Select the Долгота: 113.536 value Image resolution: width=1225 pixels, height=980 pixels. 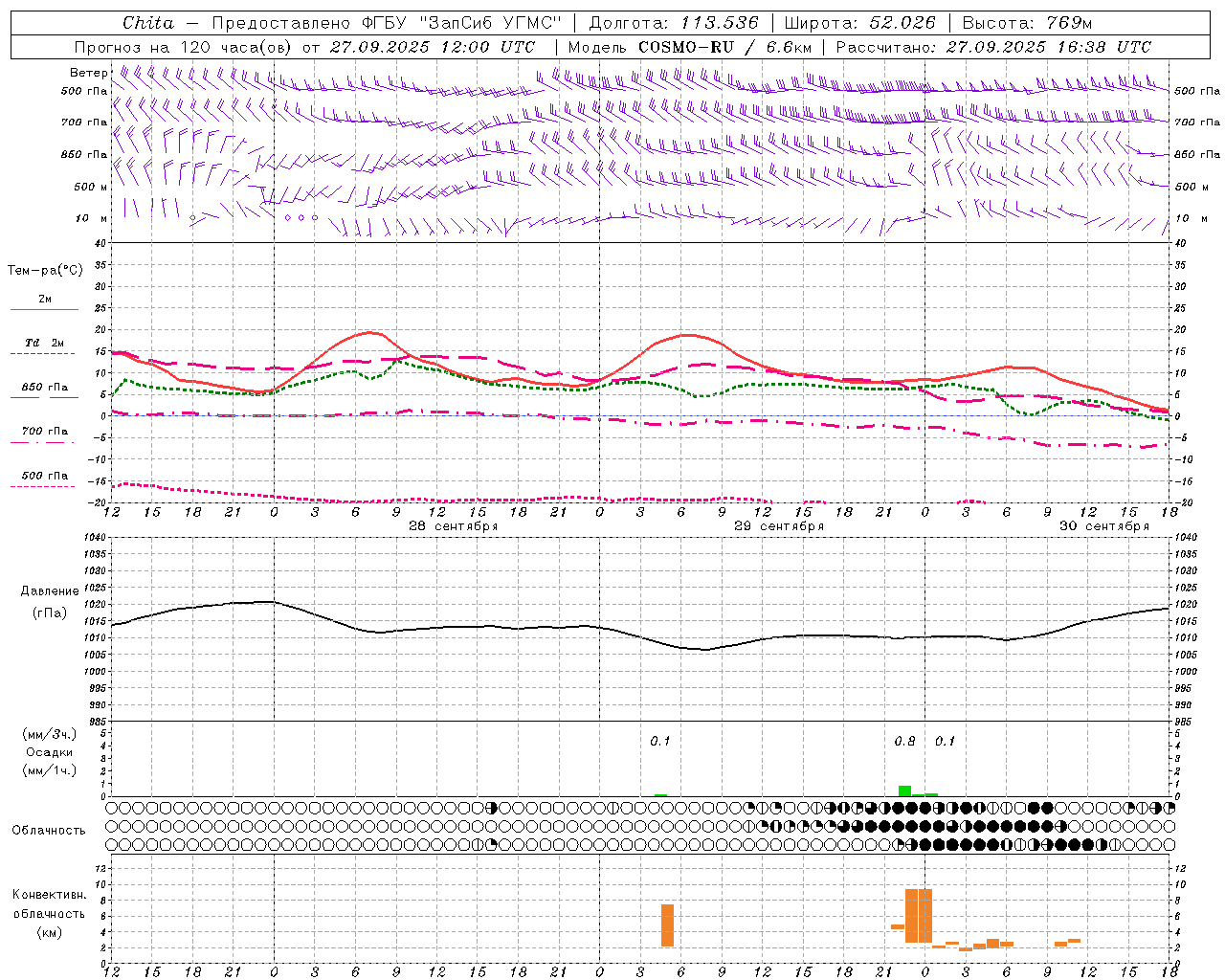click(x=674, y=23)
